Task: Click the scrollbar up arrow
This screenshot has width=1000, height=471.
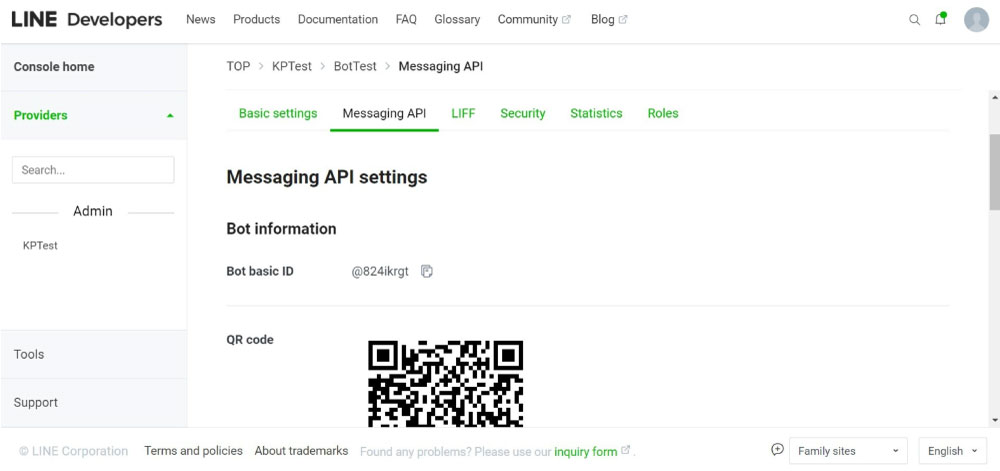Action: [995, 97]
